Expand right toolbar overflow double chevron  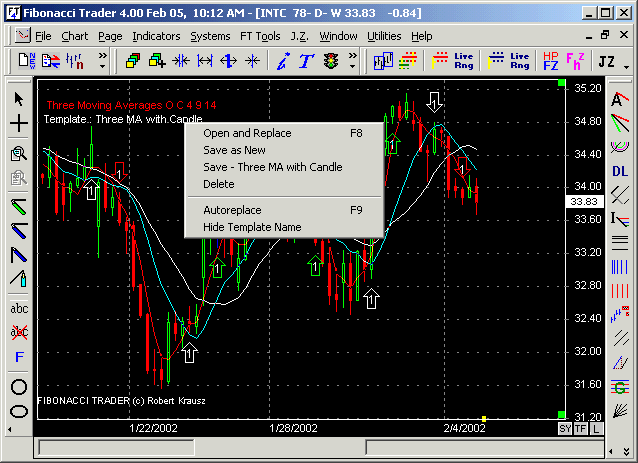click(626, 452)
